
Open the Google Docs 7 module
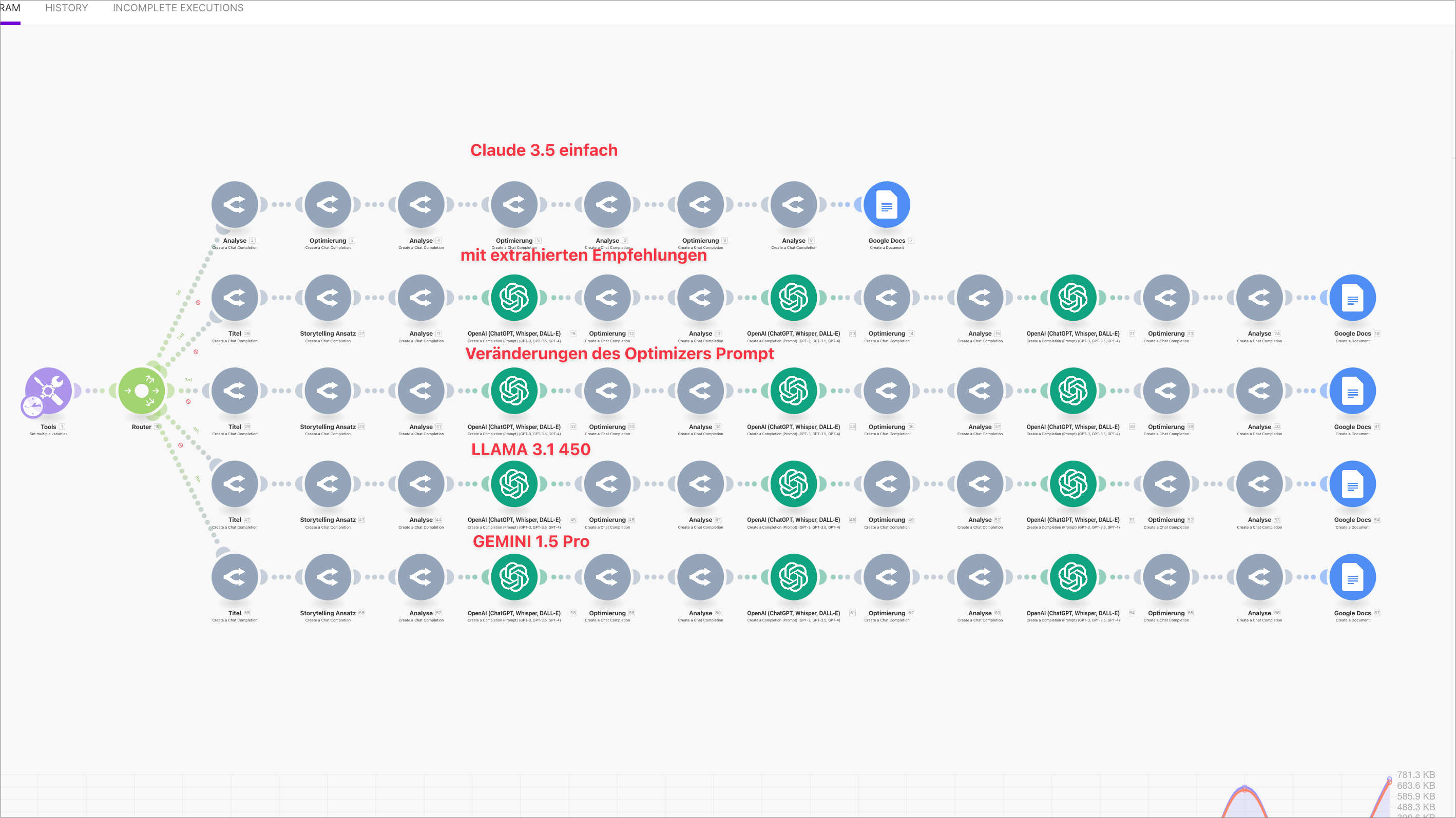tap(887, 204)
